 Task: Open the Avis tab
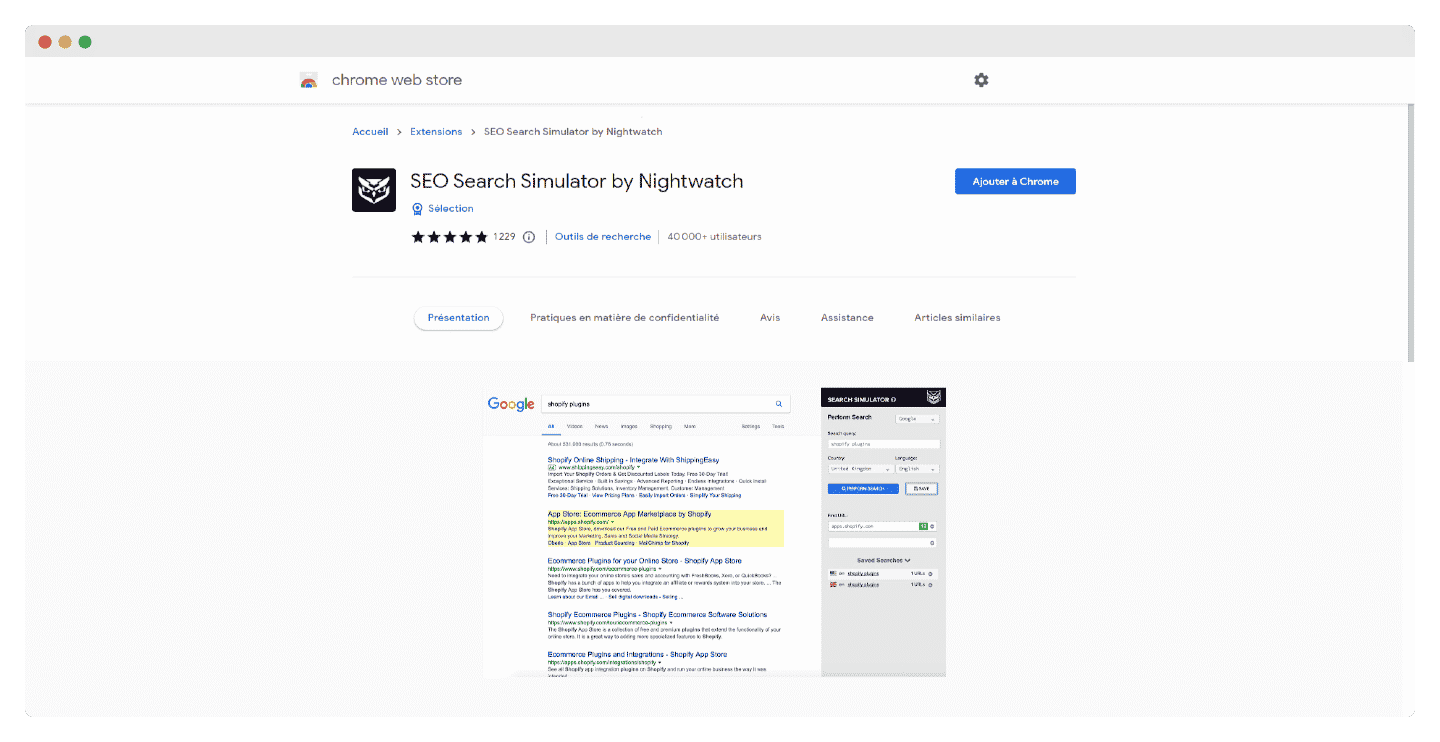tap(770, 318)
